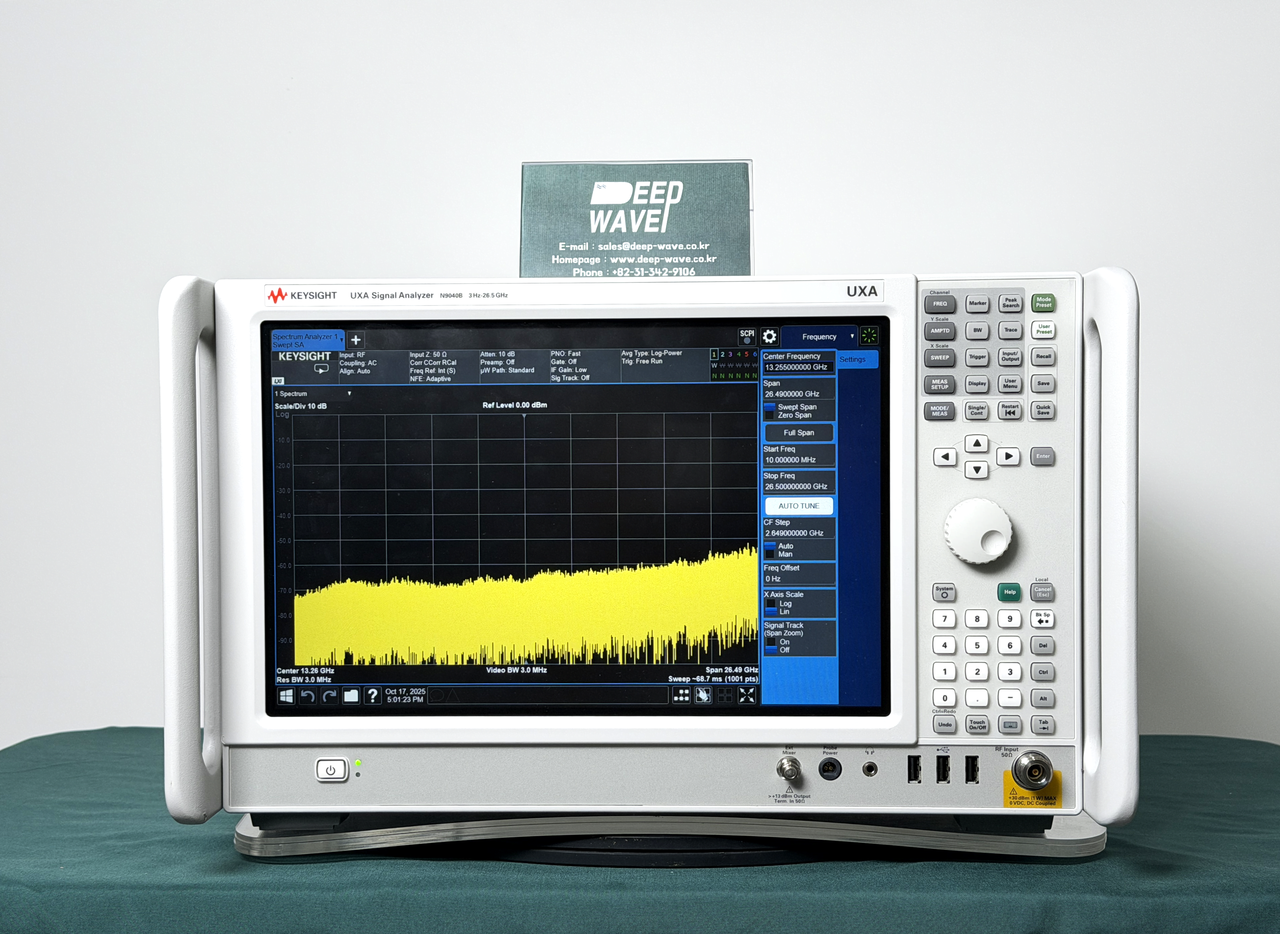Edit the CF Step value field

[799, 533]
